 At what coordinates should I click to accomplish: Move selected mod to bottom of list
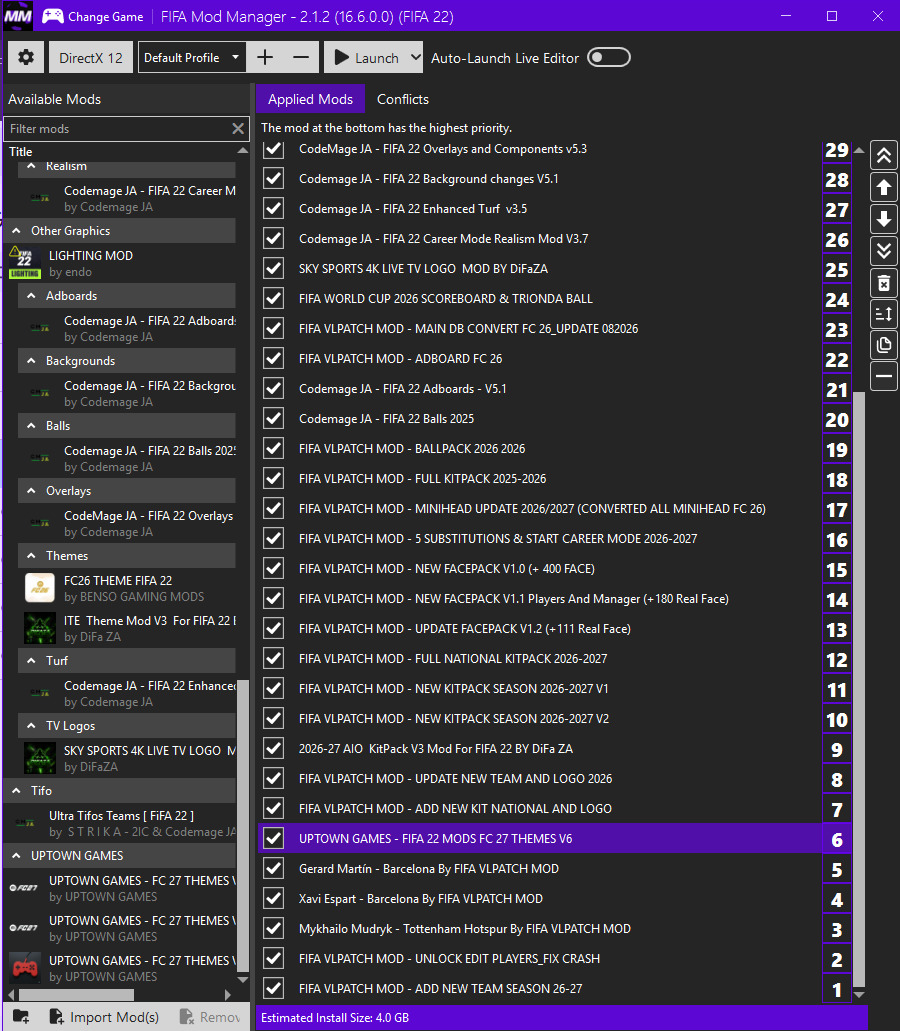tap(884, 251)
